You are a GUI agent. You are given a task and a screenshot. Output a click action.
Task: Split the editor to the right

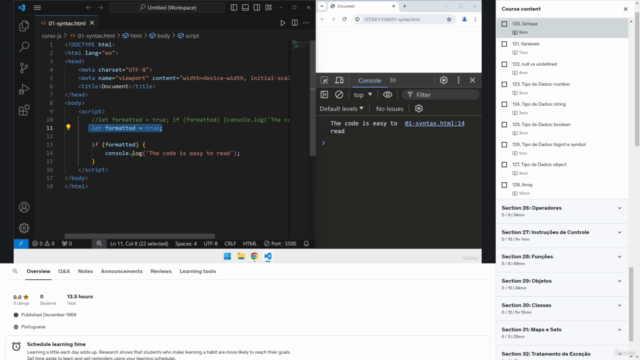295,23
